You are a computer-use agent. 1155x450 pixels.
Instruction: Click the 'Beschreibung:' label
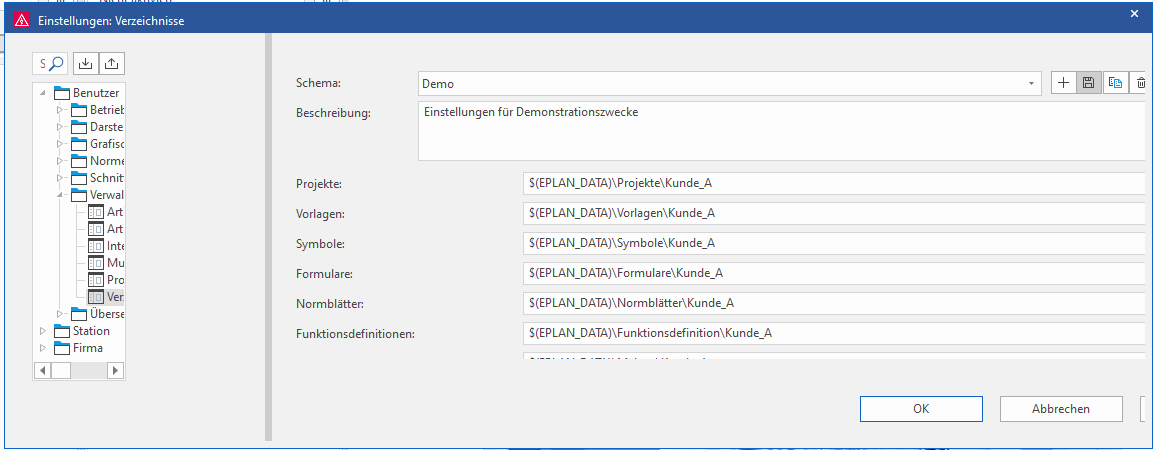click(x=333, y=113)
